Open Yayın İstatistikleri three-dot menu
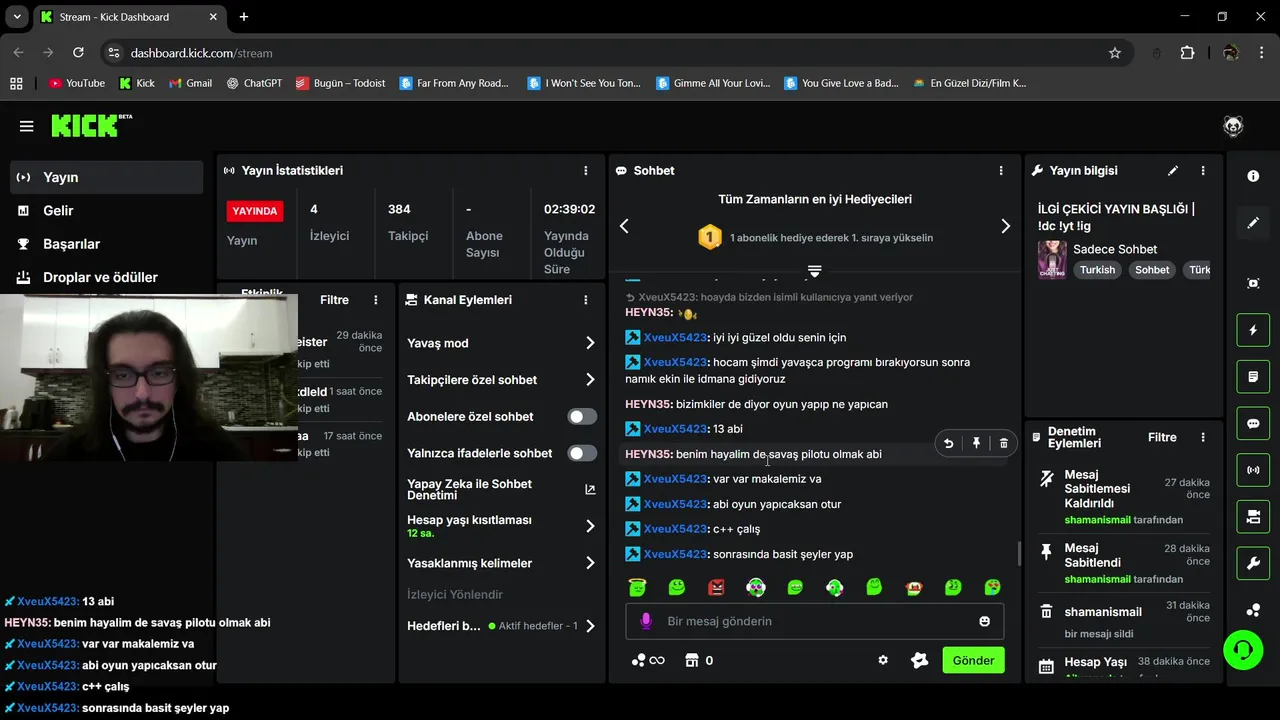Image resolution: width=1280 pixels, height=720 pixels. [x=586, y=171]
